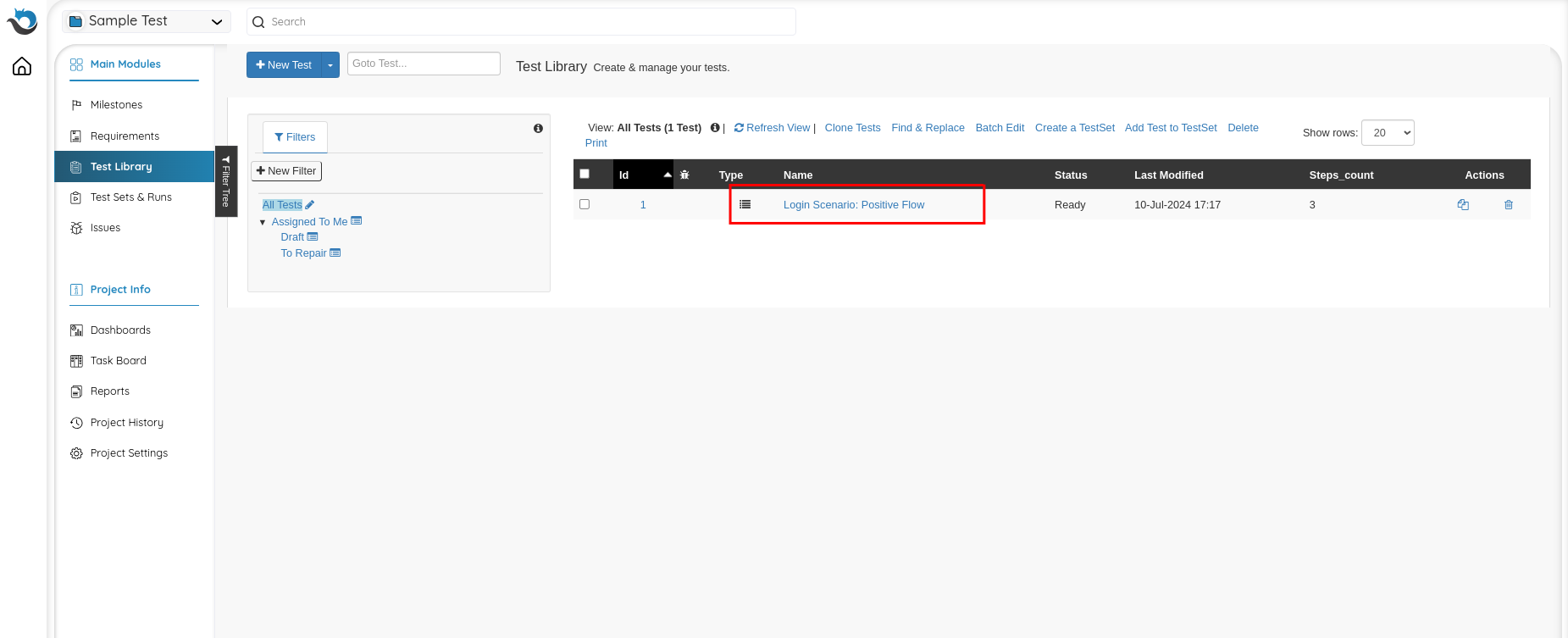This screenshot has height=638, width=1568.
Task: Click the home icon in left rail
Action: coord(22,66)
